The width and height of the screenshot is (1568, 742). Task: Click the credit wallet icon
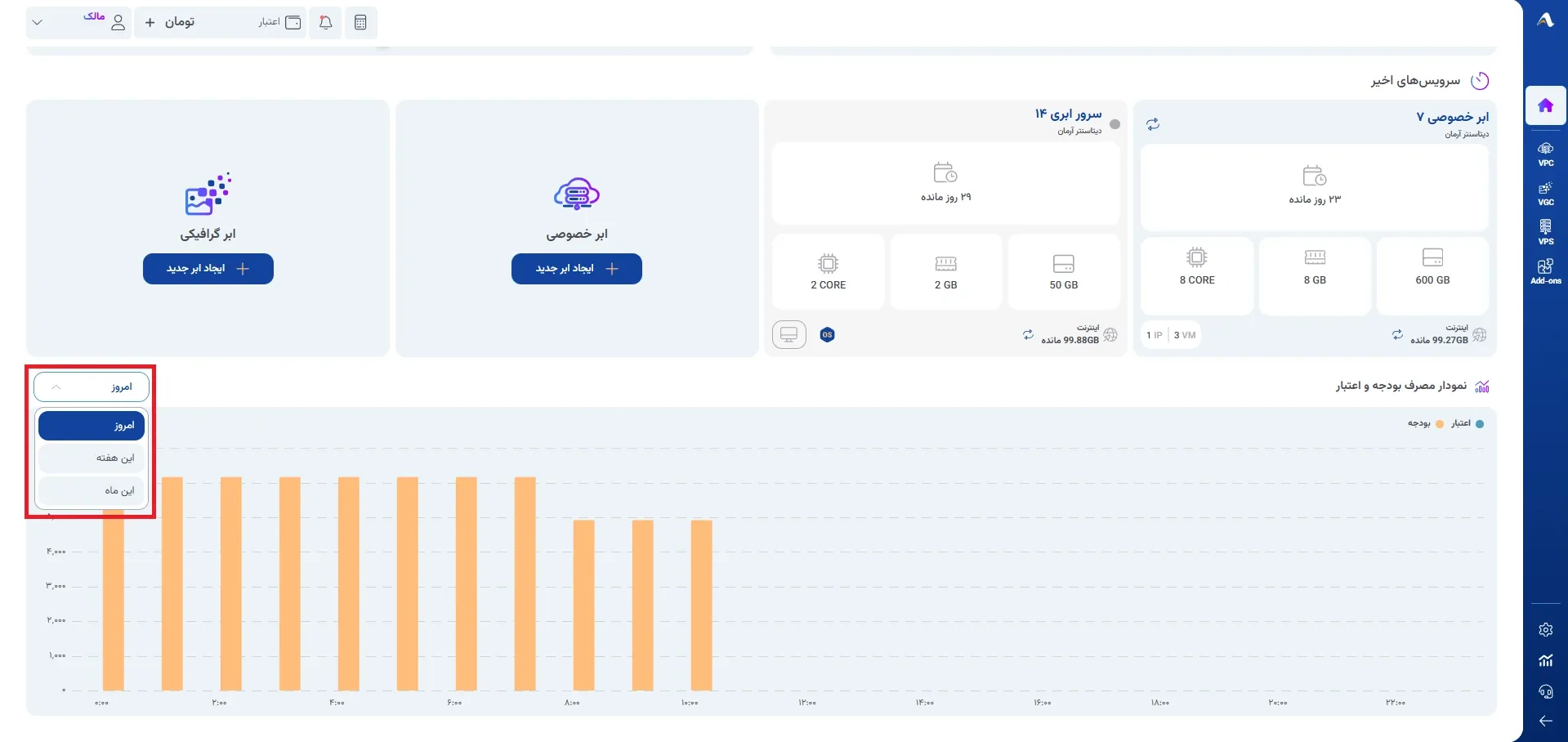click(293, 22)
